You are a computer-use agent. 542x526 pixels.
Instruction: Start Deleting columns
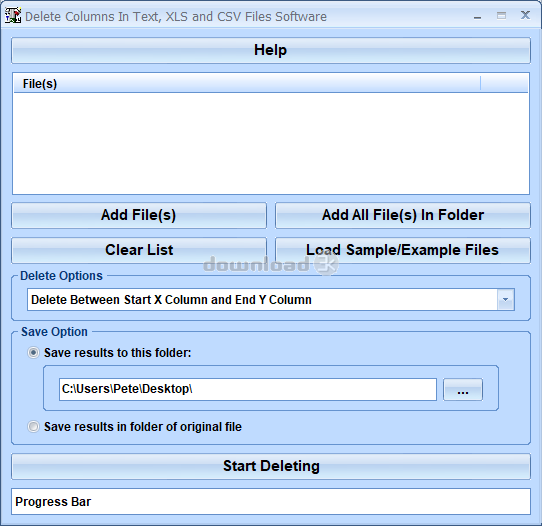pyautogui.click(x=271, y=466)
